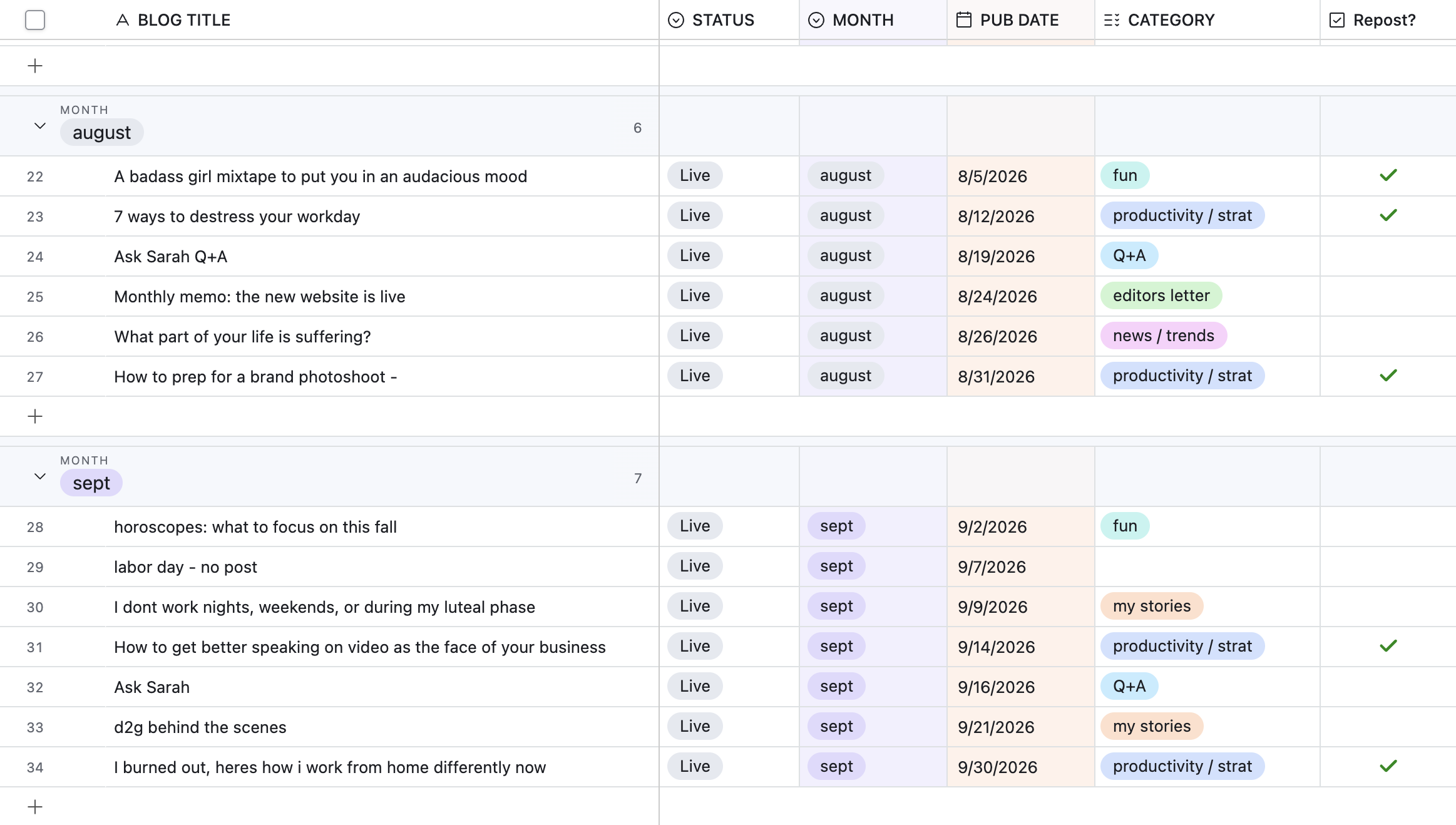Uncheck Repost for speaking on video row
The width and height of the screenshot is (1456, 825).
[x=1388, y=646]
